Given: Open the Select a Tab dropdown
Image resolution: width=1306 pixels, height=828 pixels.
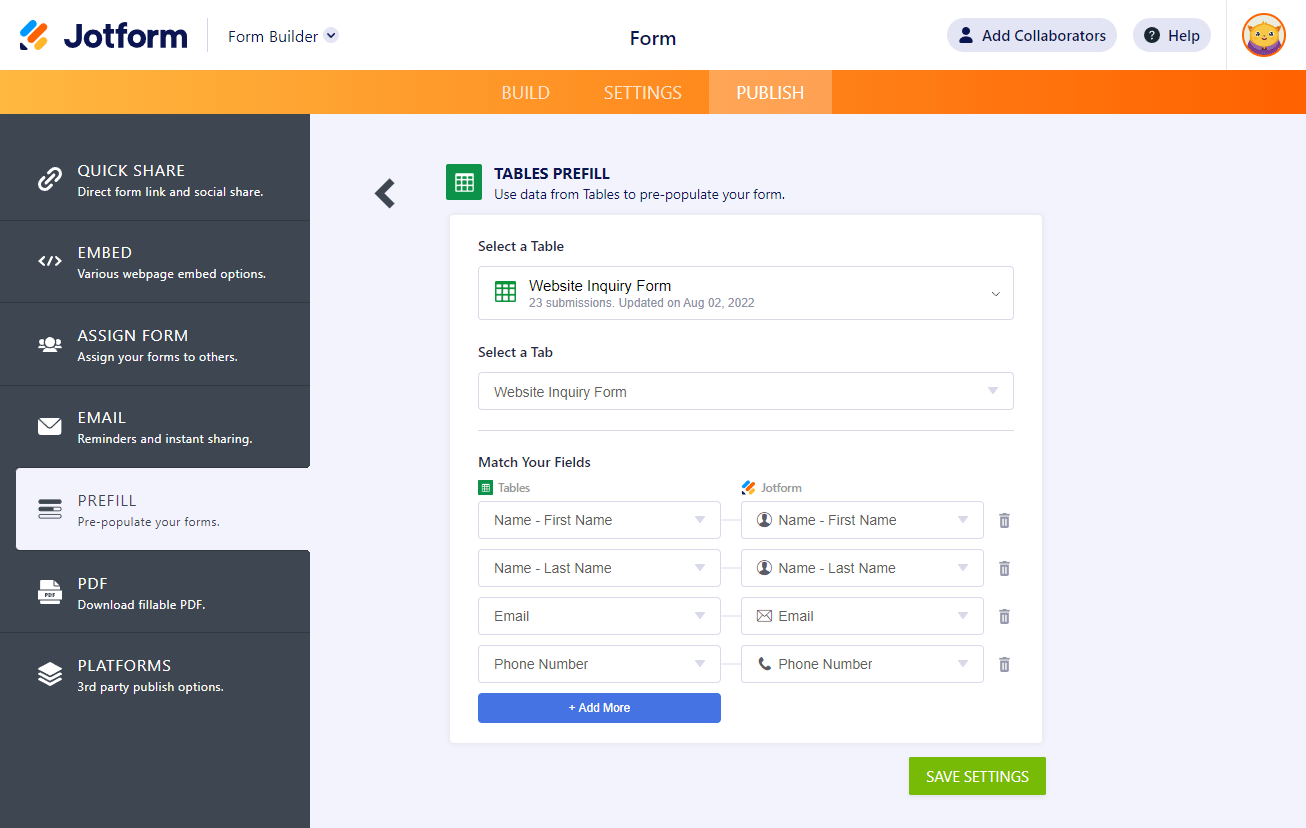Looking at the screenshot, I should [x=746, y=391].
